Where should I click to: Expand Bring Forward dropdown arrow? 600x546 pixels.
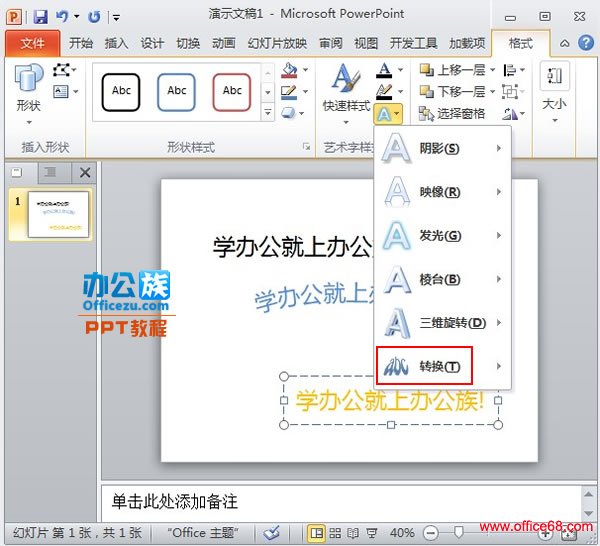click(x=492, y=70)
